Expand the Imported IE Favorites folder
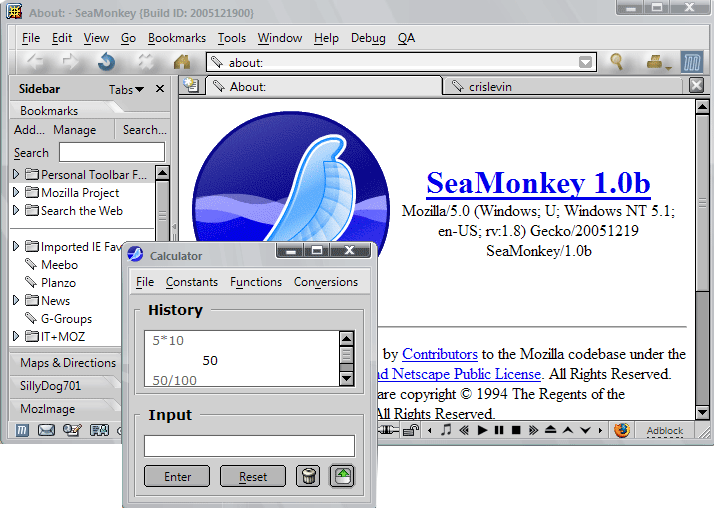714x508 pixels. 16,246
